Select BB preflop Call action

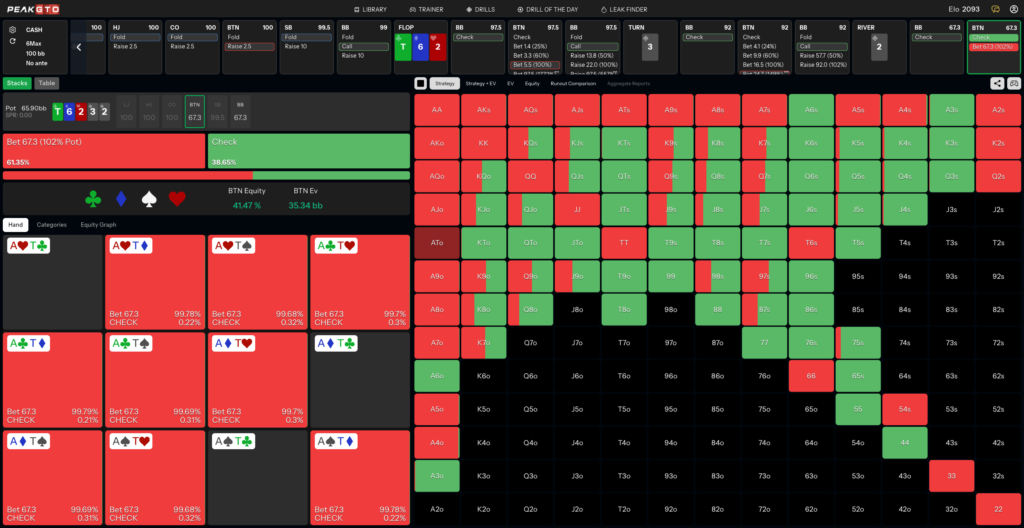point(365,46)
